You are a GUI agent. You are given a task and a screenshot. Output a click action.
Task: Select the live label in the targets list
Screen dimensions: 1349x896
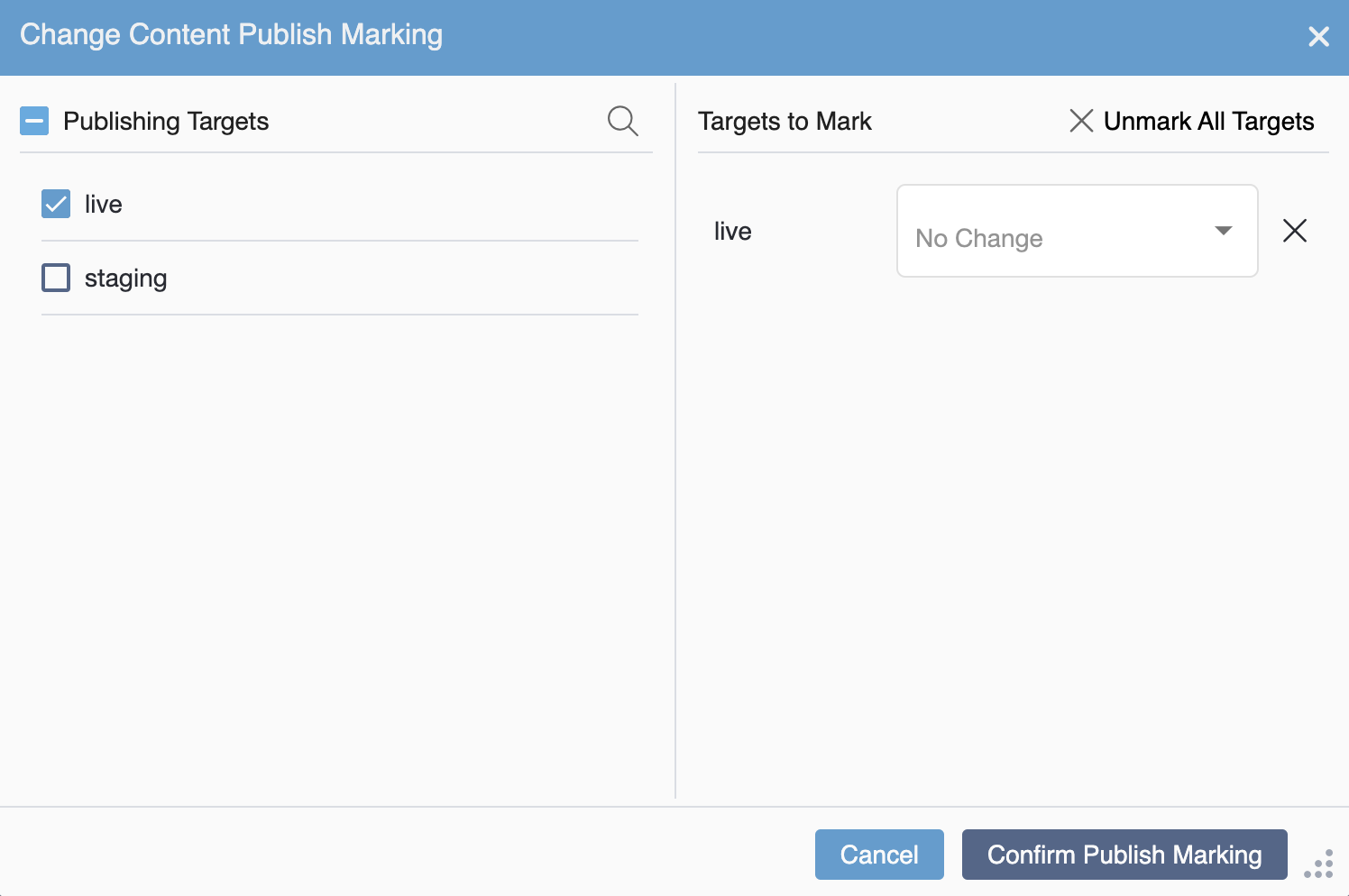pyautogui.click(x=104, y=204)
